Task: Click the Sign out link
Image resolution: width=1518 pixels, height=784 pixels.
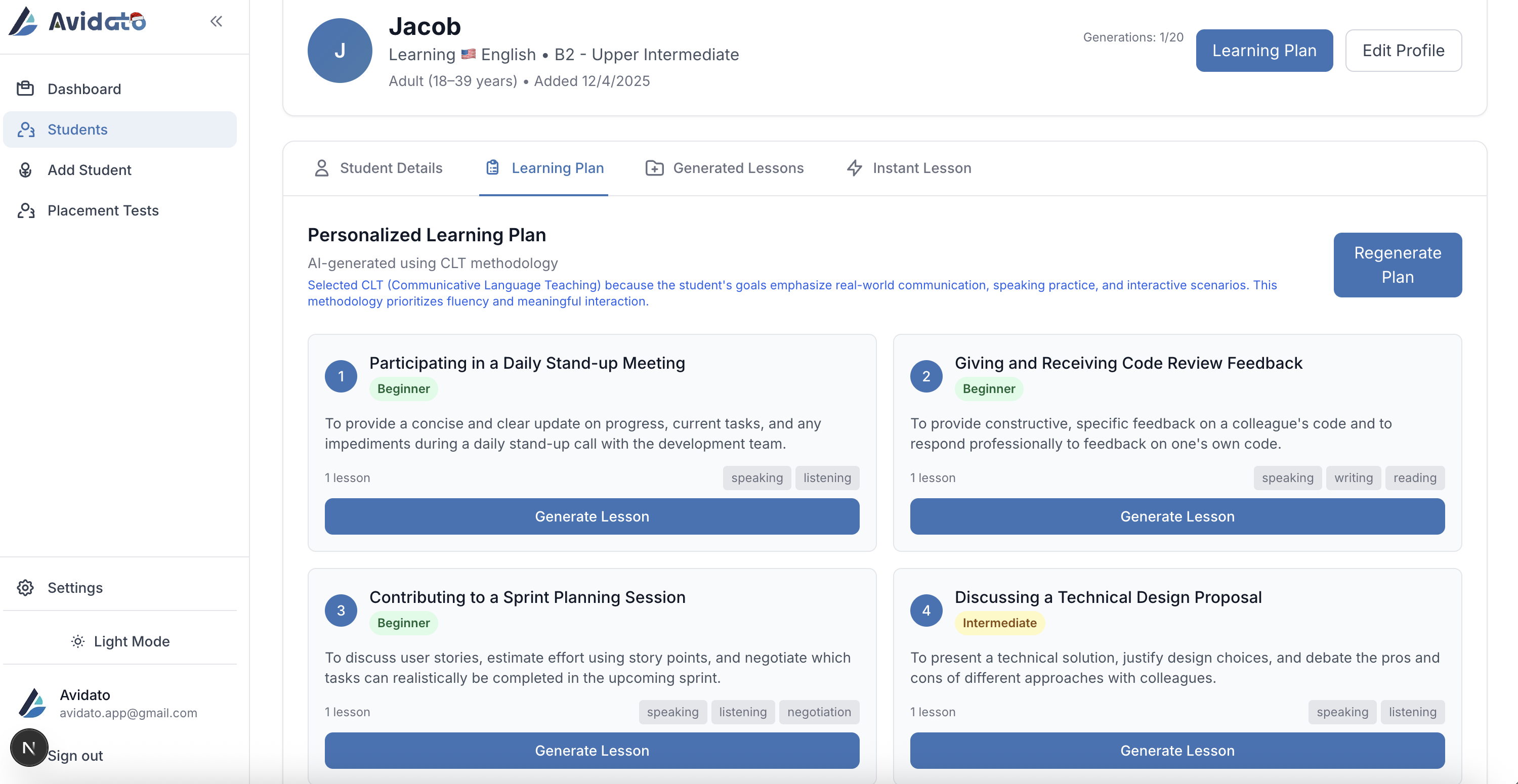Action: [75, 756]
